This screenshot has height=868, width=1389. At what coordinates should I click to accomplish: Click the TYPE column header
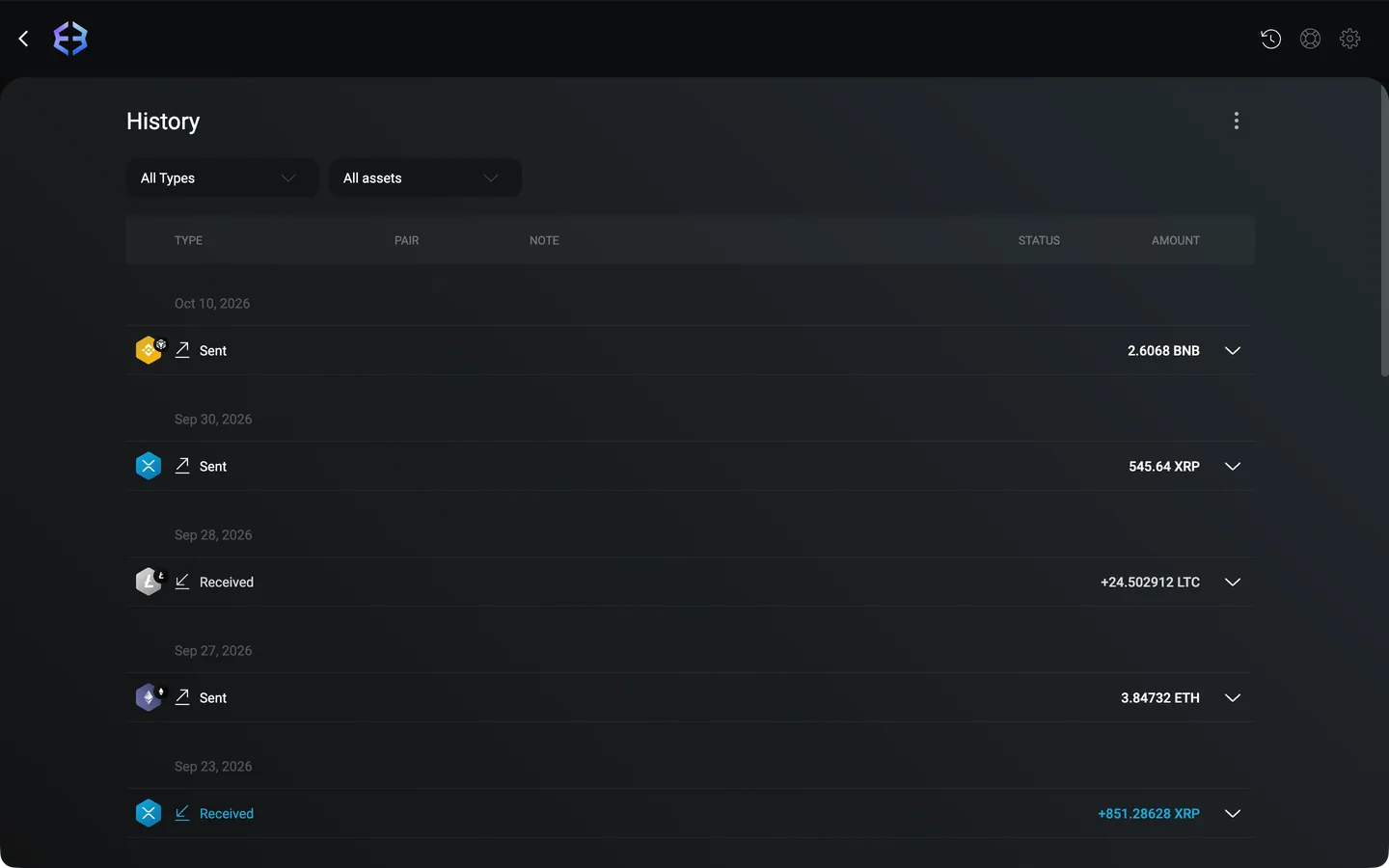coord(188,240)
